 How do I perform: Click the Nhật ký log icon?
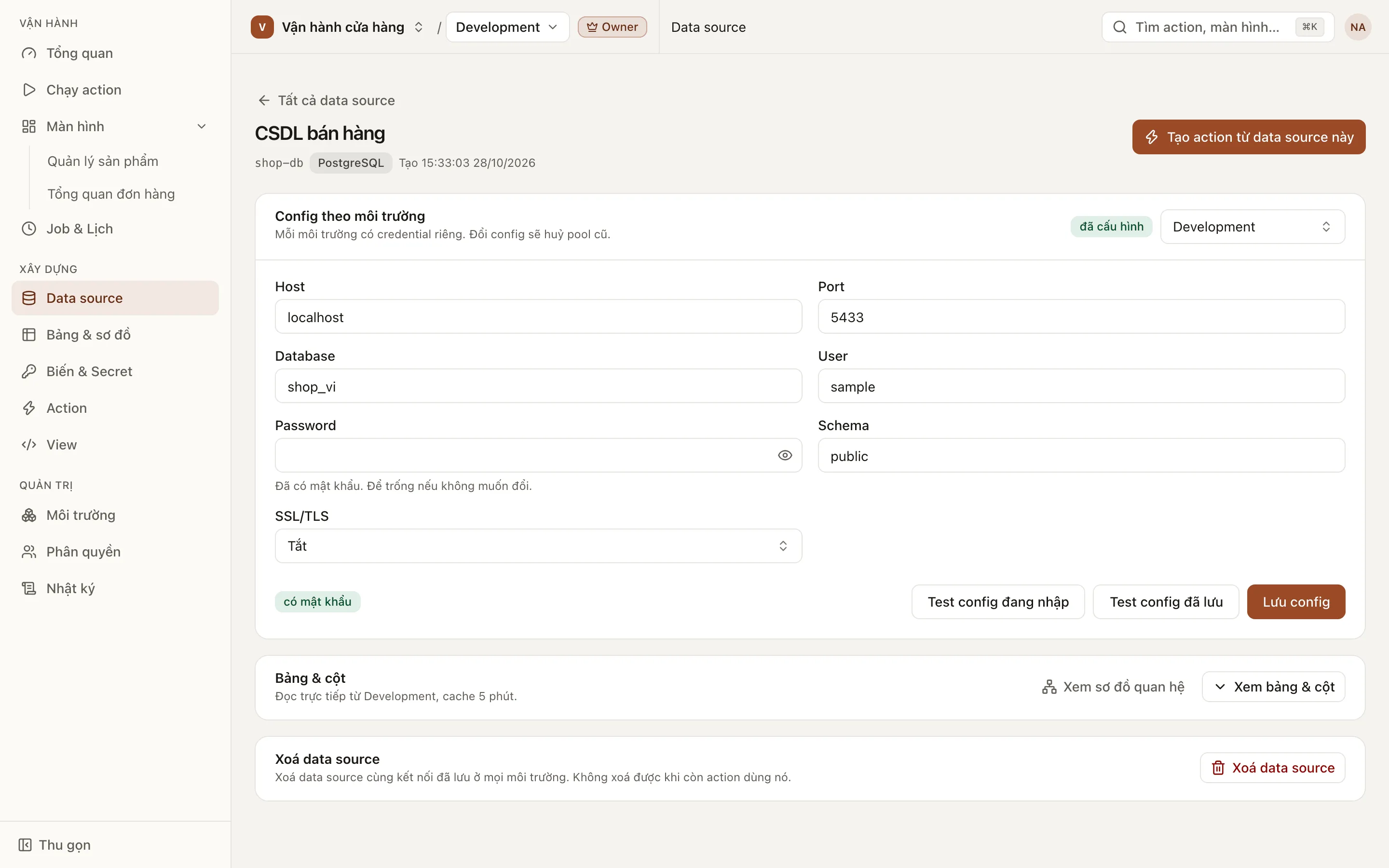(x=29, y=588)
